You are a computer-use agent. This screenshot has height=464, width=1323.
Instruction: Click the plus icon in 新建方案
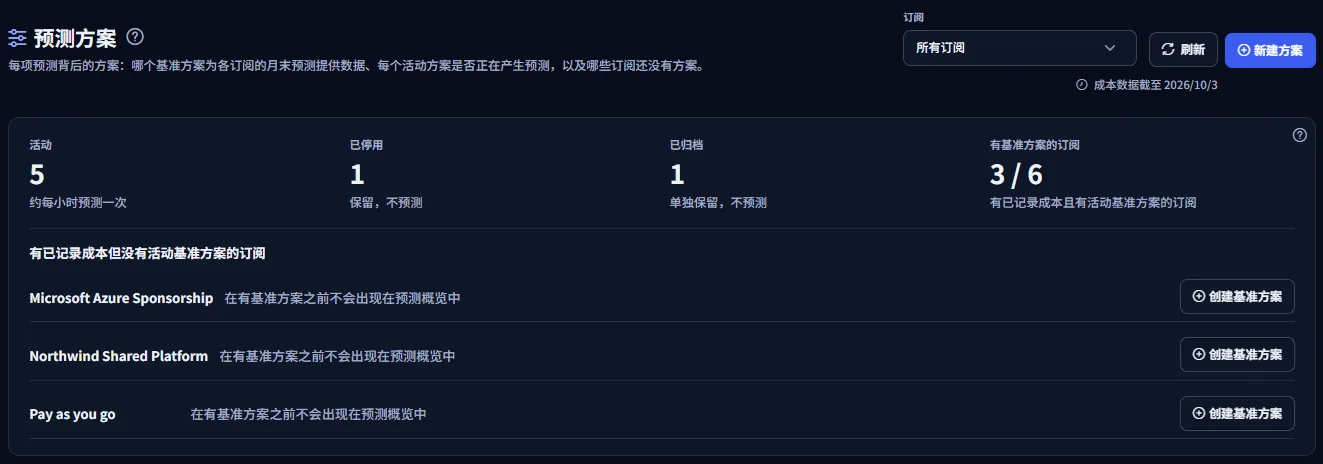coord(1243,50)
